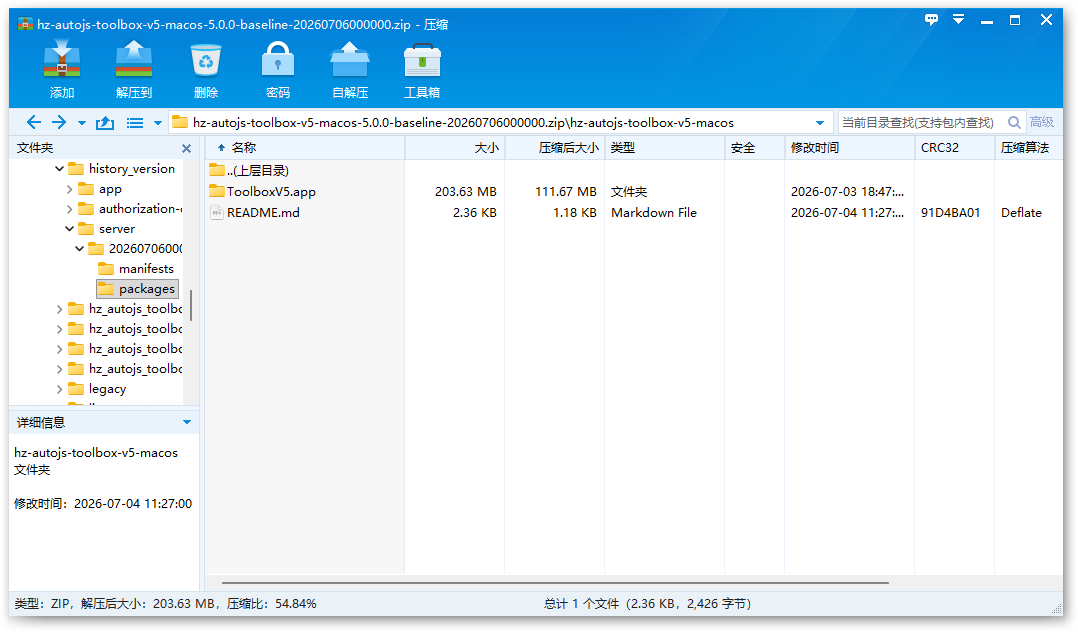Screen dimensions: 1078x632
Task: Sort by 压缩后大小 column header
Action: point(555,148)
